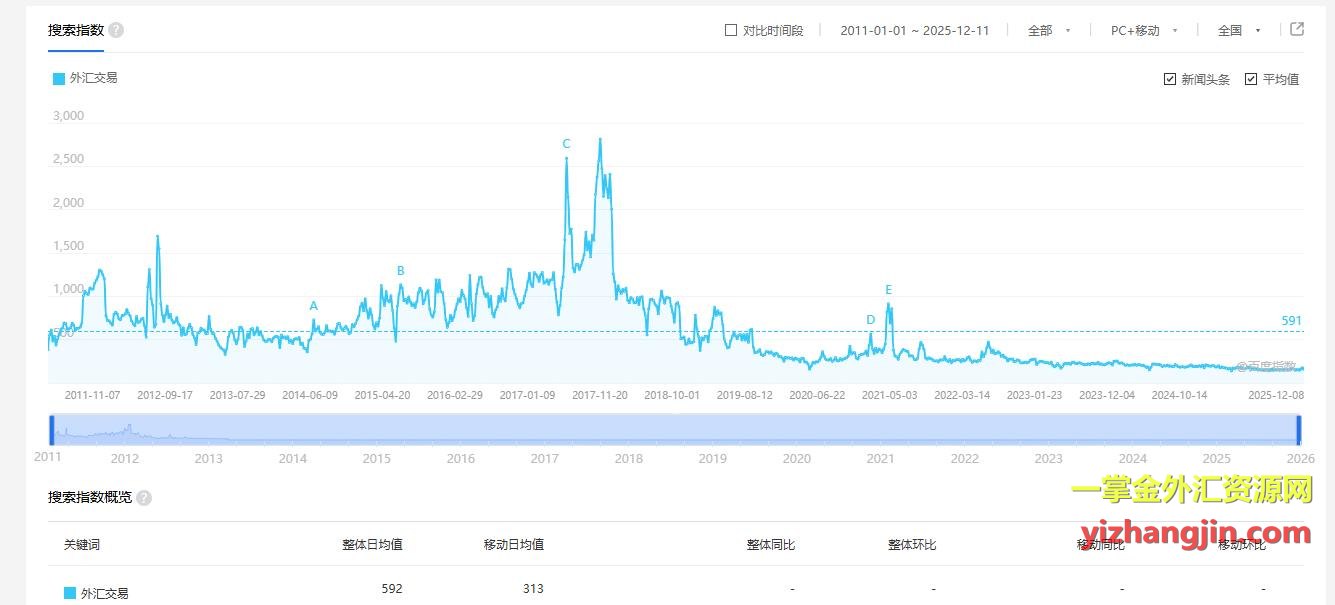Uncheck the 平均值 checkbox
The width and height of the screenshot is (1335, 605).
click(1251, 79)
